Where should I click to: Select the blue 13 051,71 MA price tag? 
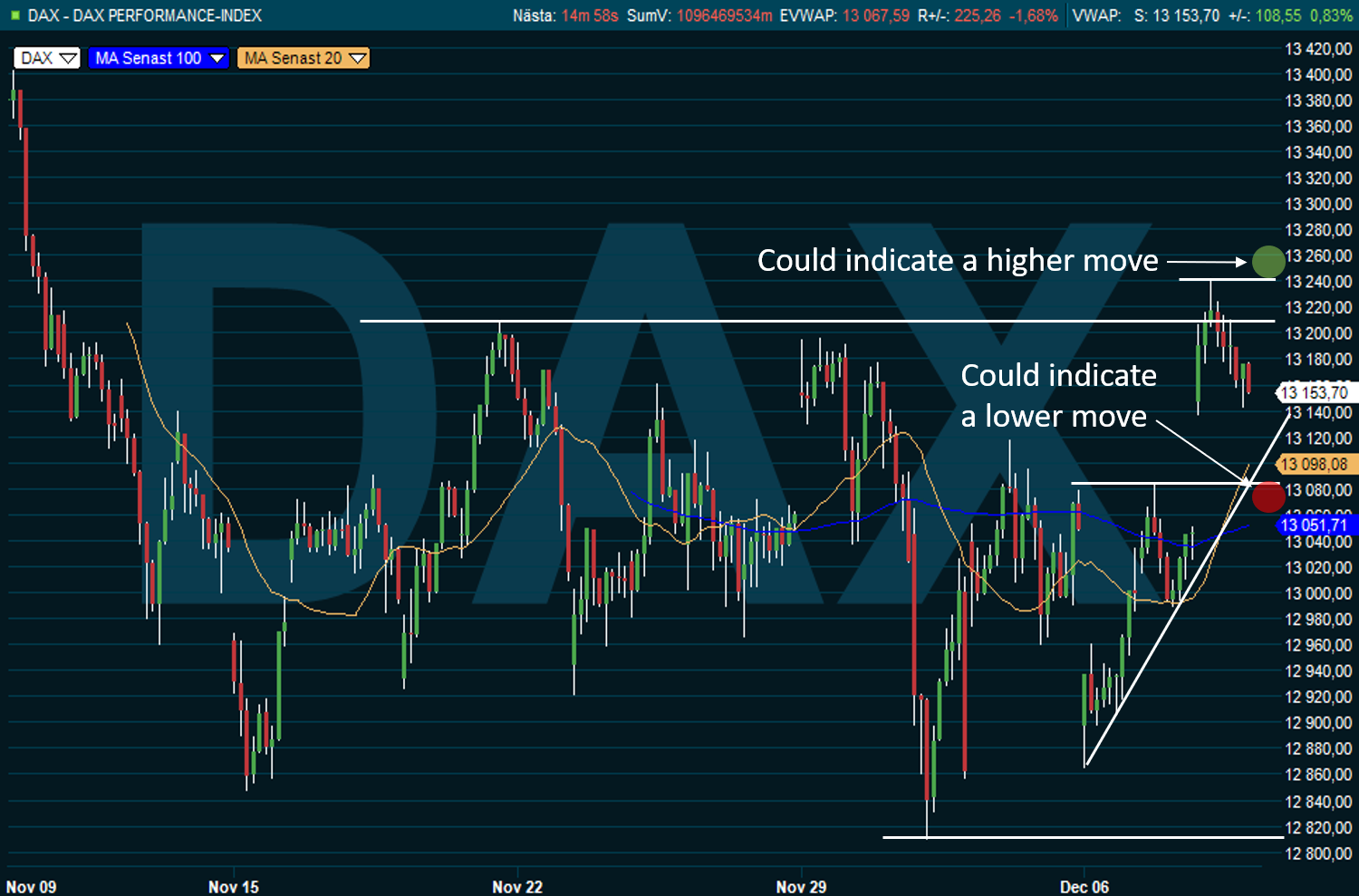(1314, 525)
